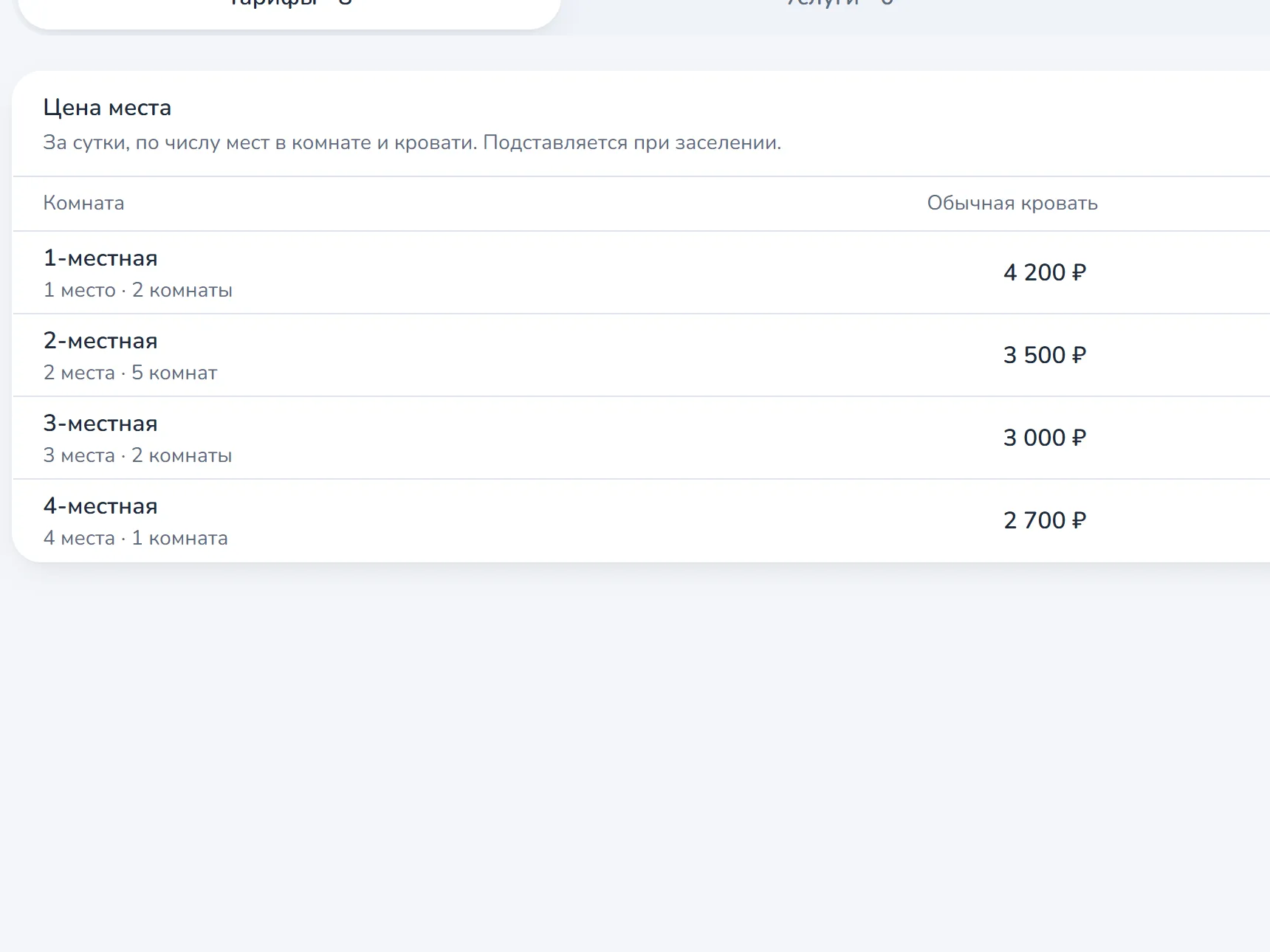Screen dimensions: 1270x952
Task: Click the '1 место · 2 комнаты' subtitle
Action: tap(138, 290)
